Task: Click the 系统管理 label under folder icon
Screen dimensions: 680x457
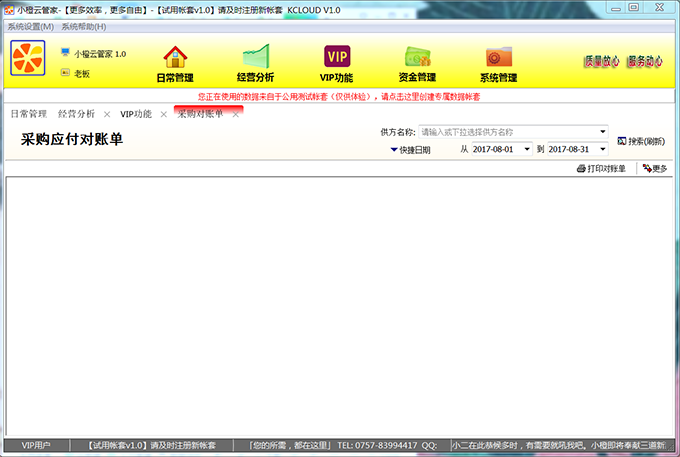Action: (x=498, y=78)
